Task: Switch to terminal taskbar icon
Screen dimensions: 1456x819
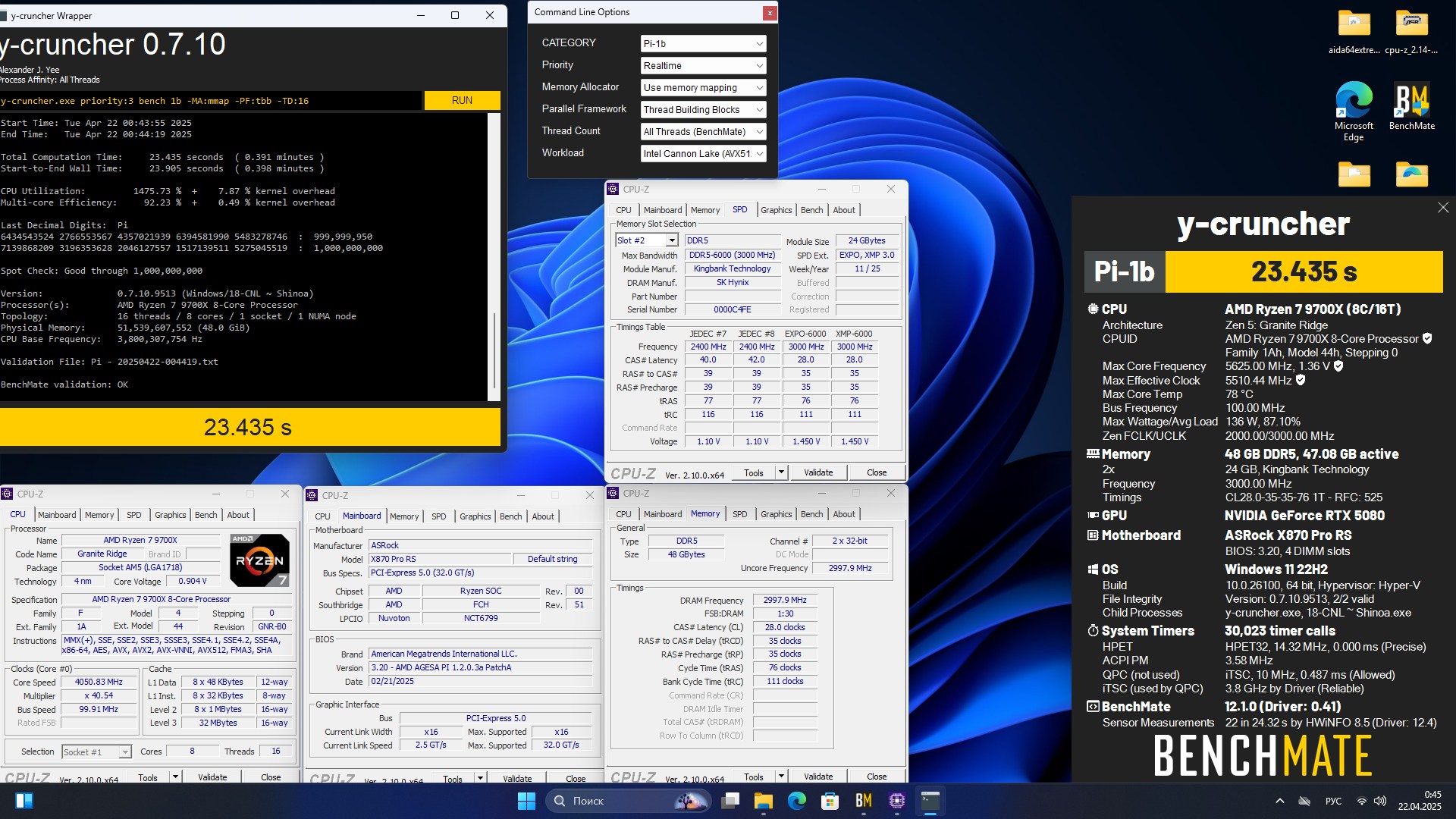Action: (930, 801)
